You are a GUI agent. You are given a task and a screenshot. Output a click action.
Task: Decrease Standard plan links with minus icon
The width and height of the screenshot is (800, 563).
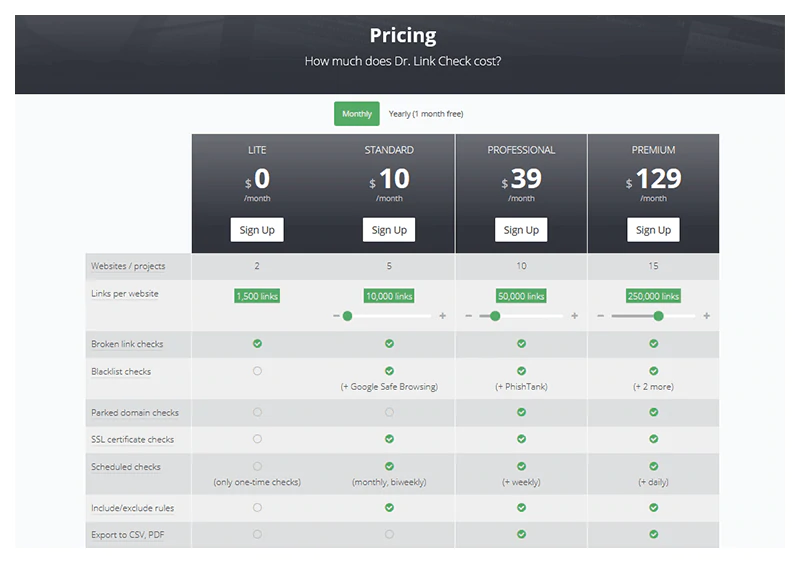pos(336,316)
